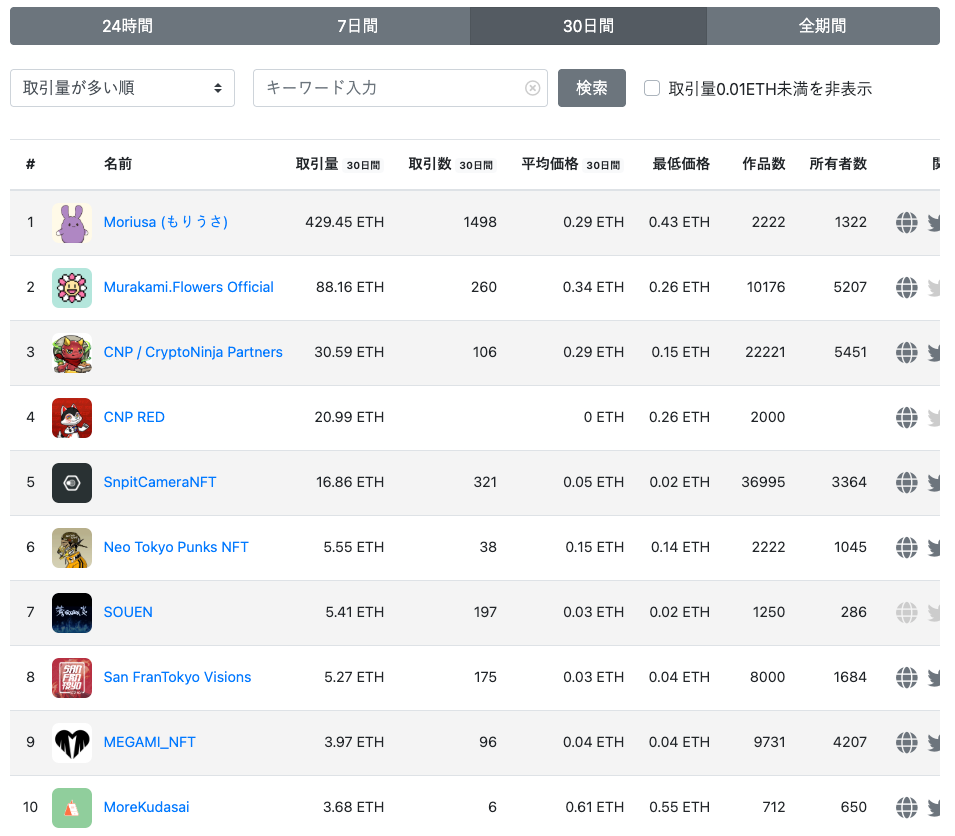This screenshot has height=836, width=955.
Task: Click the MEGAMI_NFT logo thumbnail
Action: pos(72,743)
